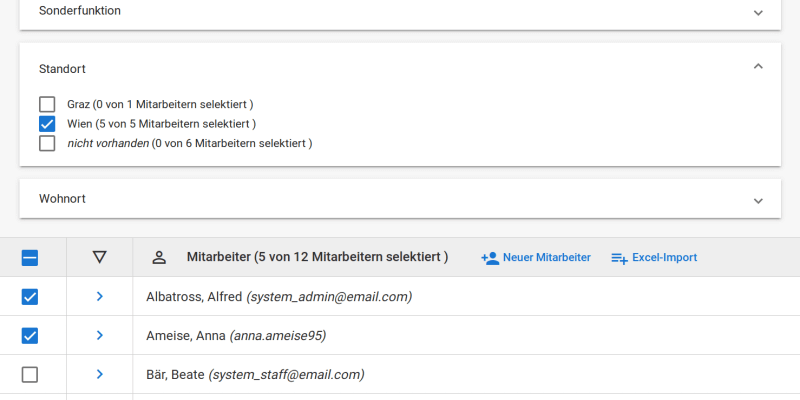
Task: Expand the Sonderfunktion panel chevron
Action: tap(758, 13)
